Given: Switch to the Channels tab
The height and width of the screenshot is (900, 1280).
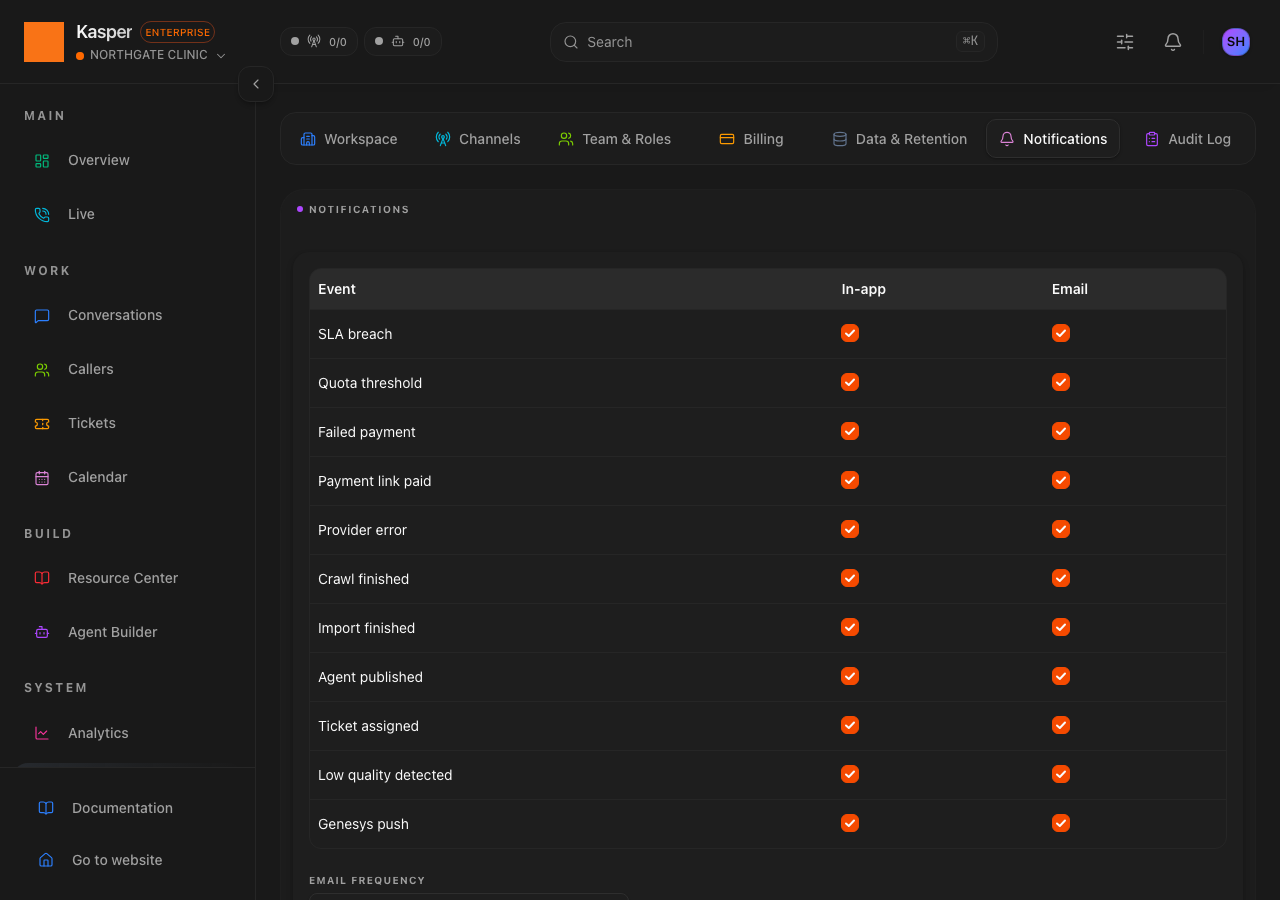Looking at the screenshot, I should point(478,139).
